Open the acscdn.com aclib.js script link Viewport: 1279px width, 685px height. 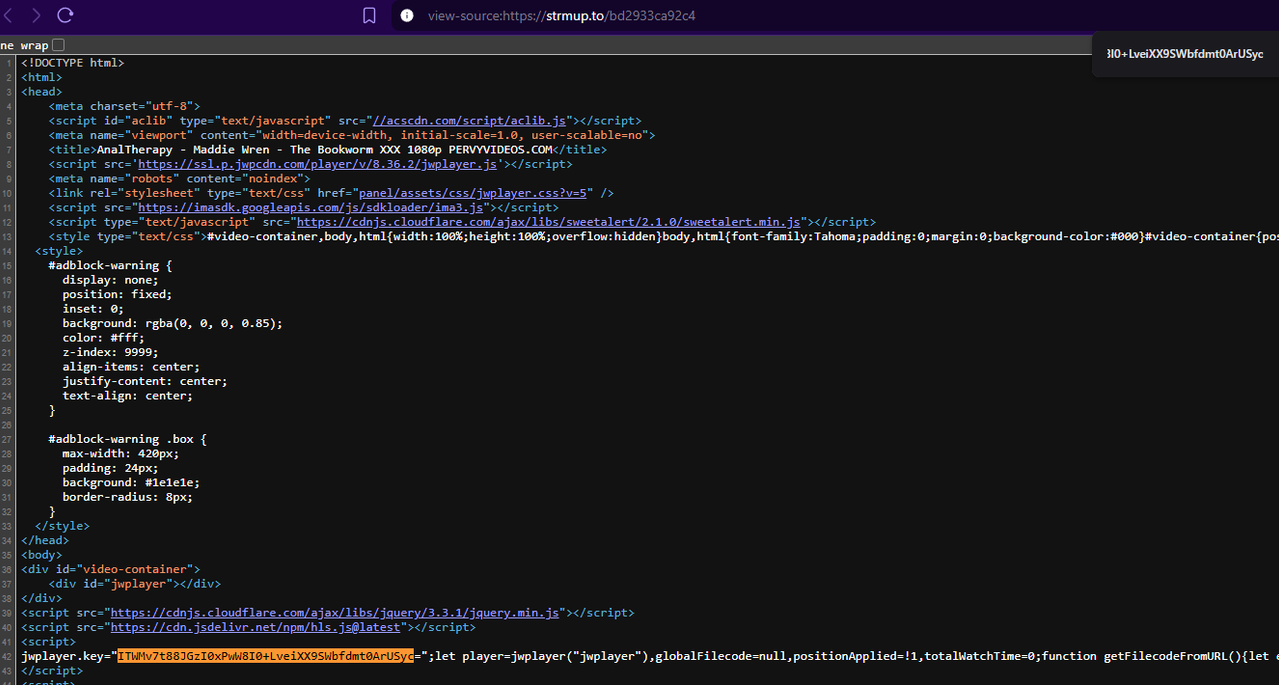pos(469,121)
